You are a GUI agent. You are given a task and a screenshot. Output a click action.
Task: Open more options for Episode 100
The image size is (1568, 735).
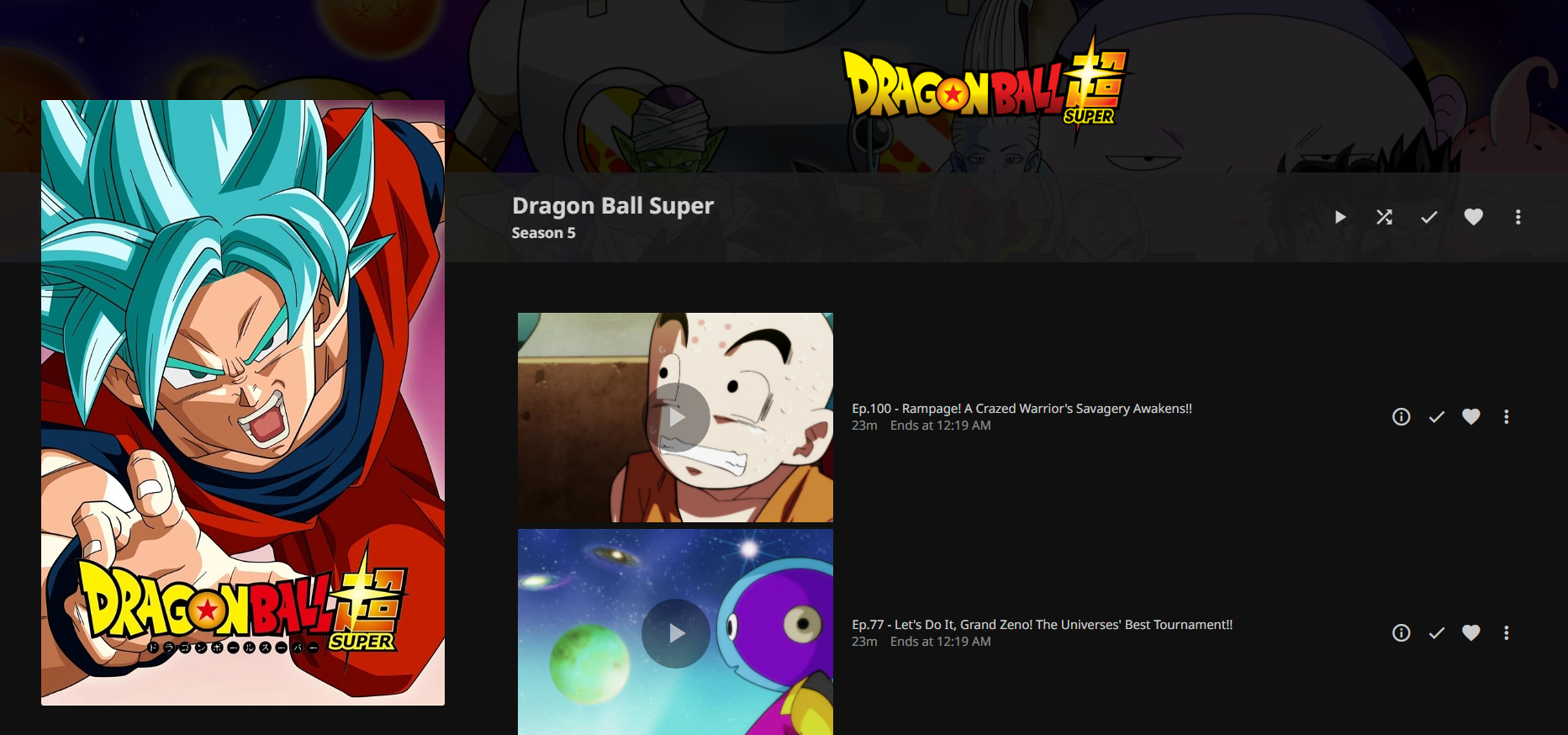(1506, 416)
